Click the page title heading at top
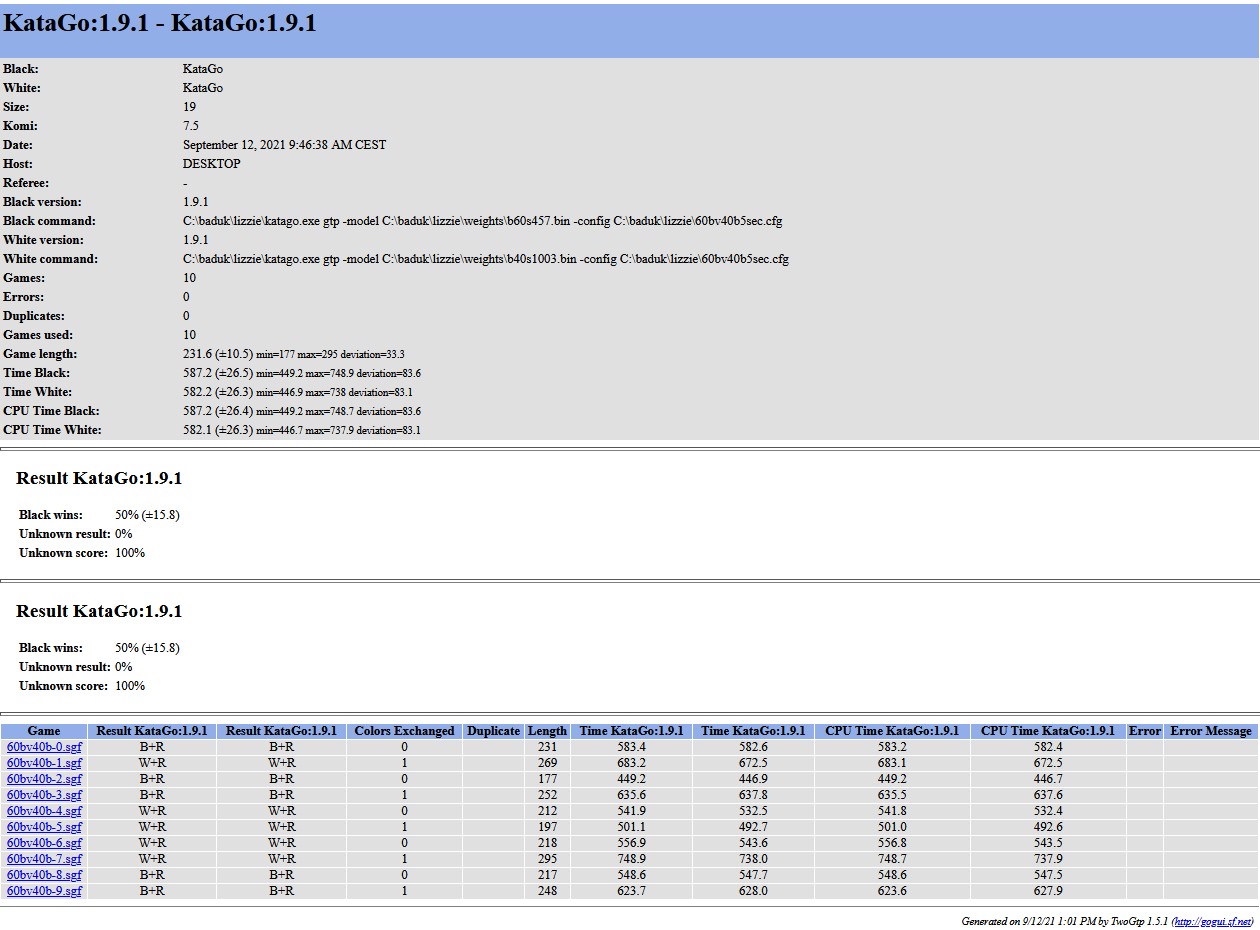1260x930 pixels. point(160,24)
